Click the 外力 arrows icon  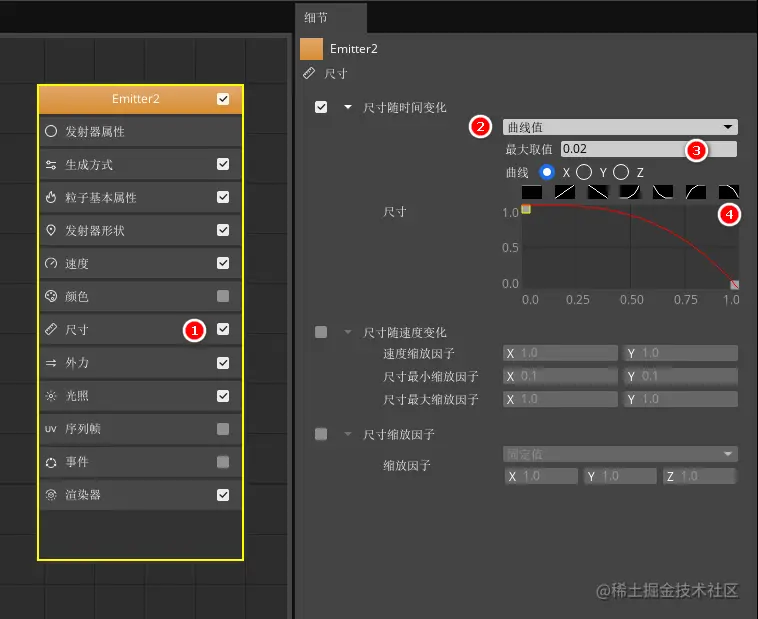(x=51, y=363)
